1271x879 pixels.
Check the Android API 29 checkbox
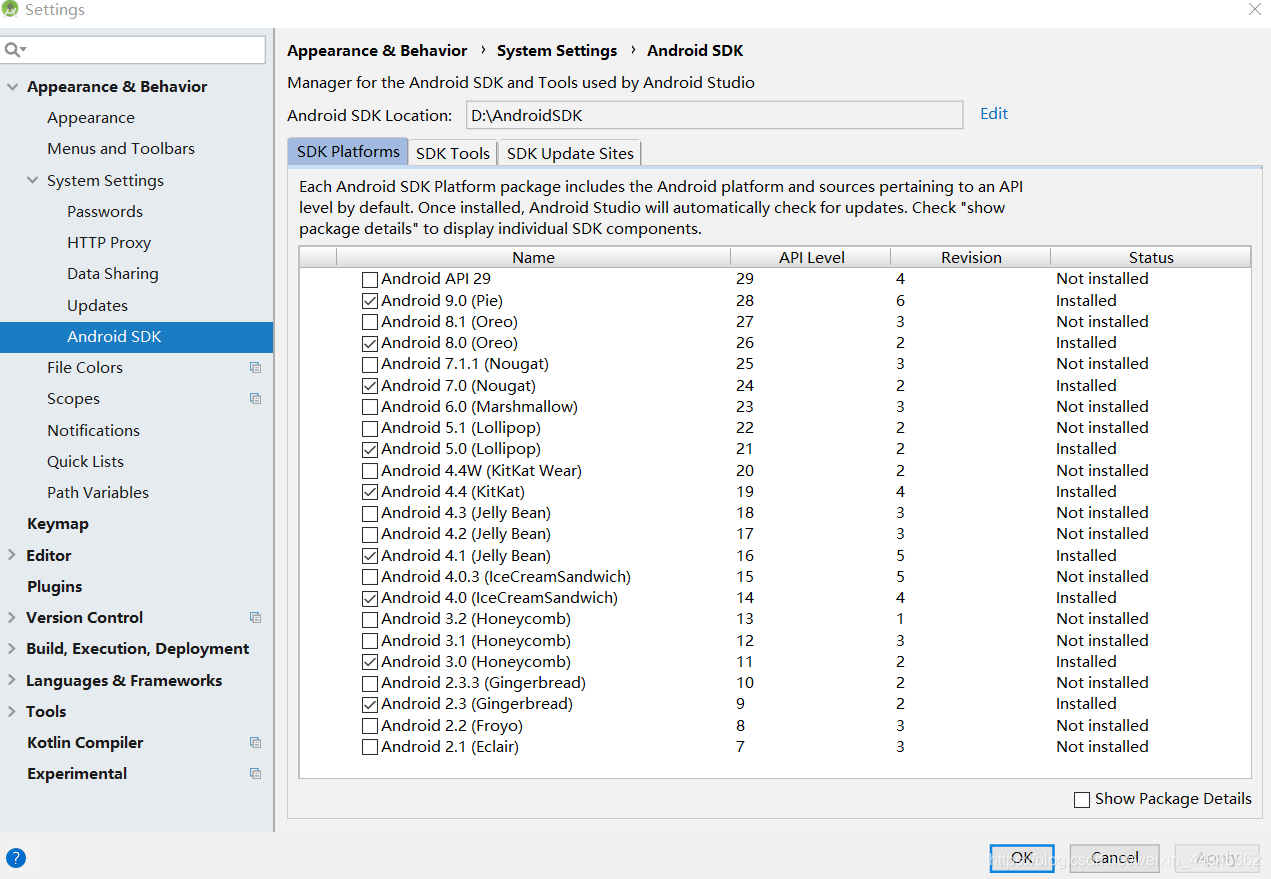click(x=370, y=280)
